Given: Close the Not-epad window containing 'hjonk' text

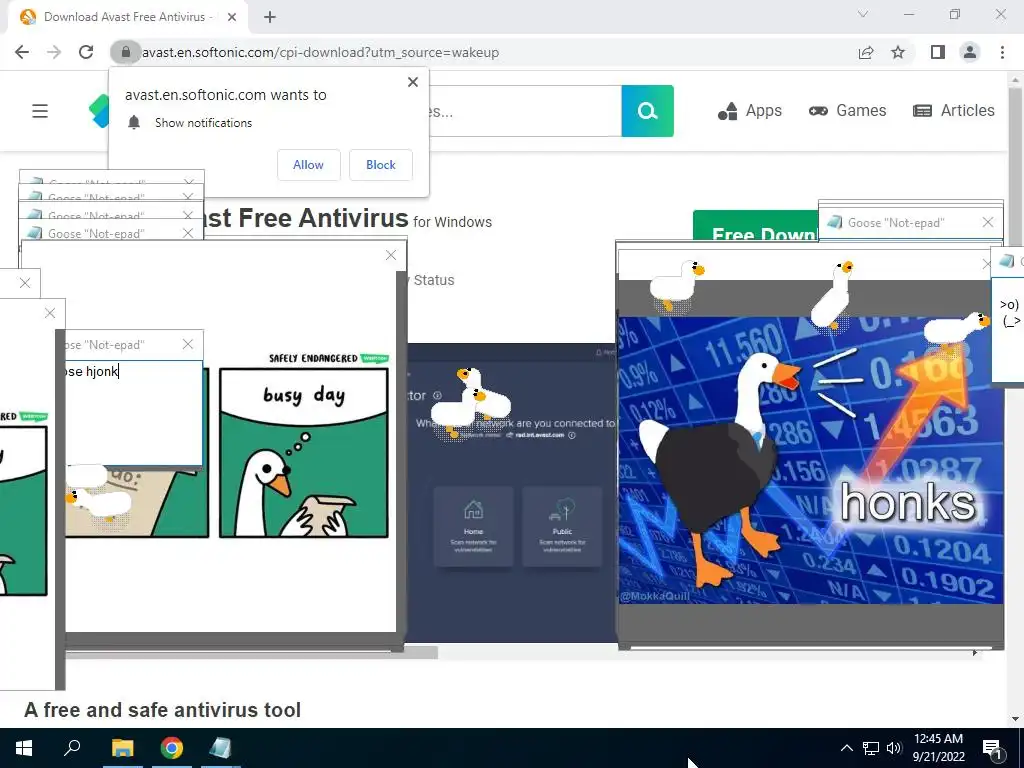Looking at the screenshot, I should coord(188,344).
